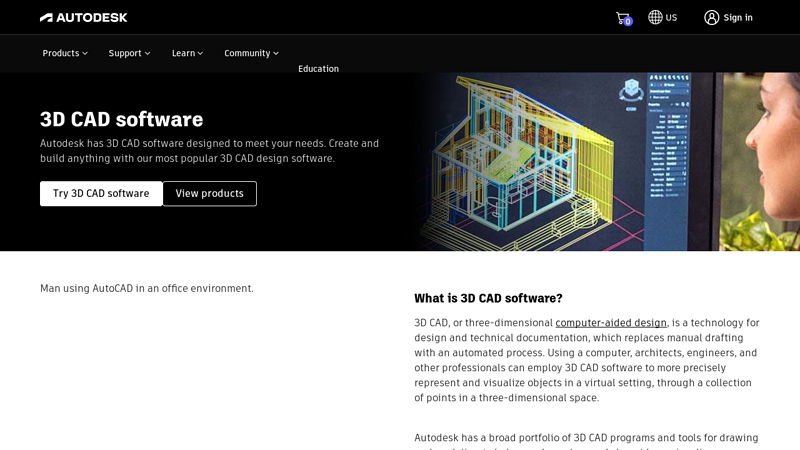Click the View products button

(210, 193)
